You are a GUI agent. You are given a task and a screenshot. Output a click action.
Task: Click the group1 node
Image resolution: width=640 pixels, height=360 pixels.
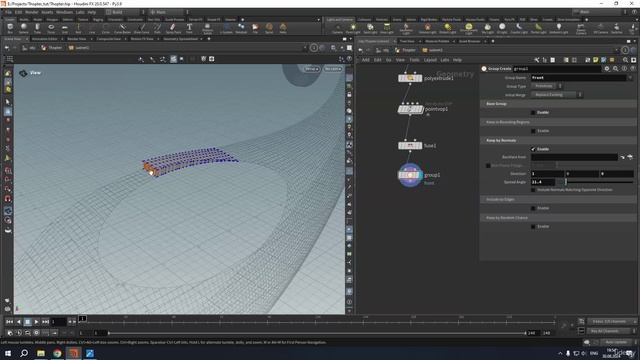pyautogui.click(x=410, y=175)
